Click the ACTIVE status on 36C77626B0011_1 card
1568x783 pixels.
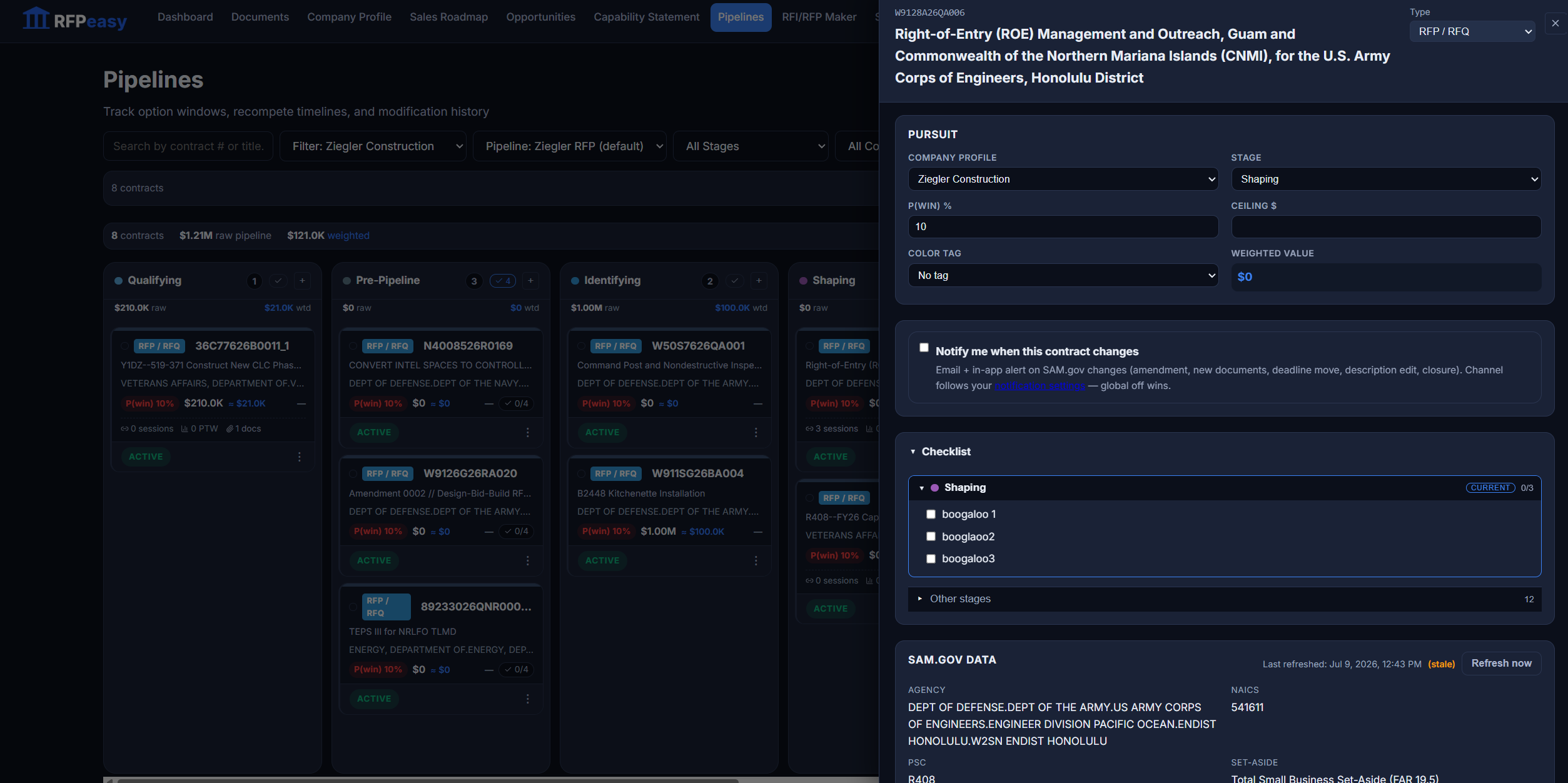point(146,457)
